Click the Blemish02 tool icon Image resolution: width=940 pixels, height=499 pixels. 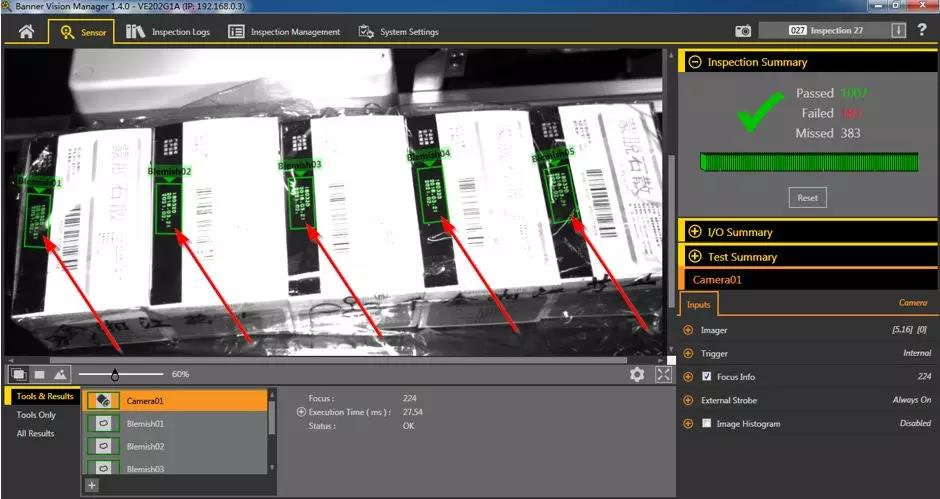tap(103, 446)
